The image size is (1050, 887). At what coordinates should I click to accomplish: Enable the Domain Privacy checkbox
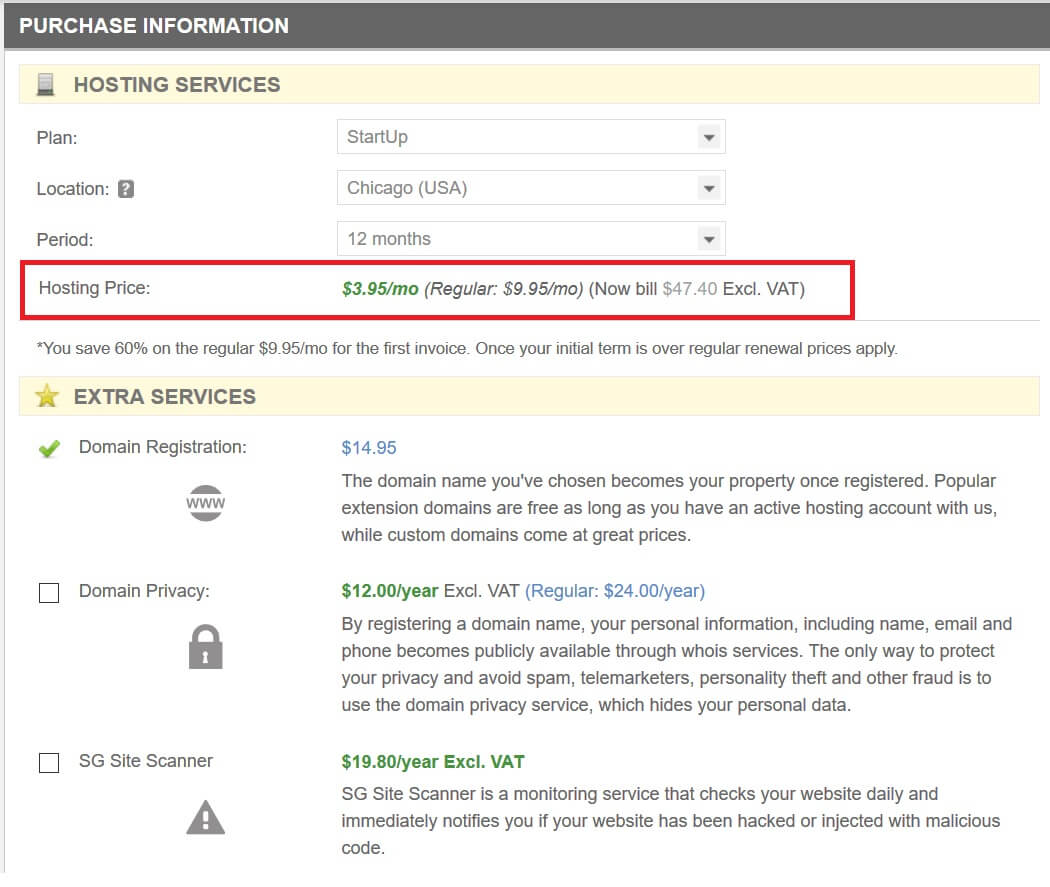click(x=49, y=592)
